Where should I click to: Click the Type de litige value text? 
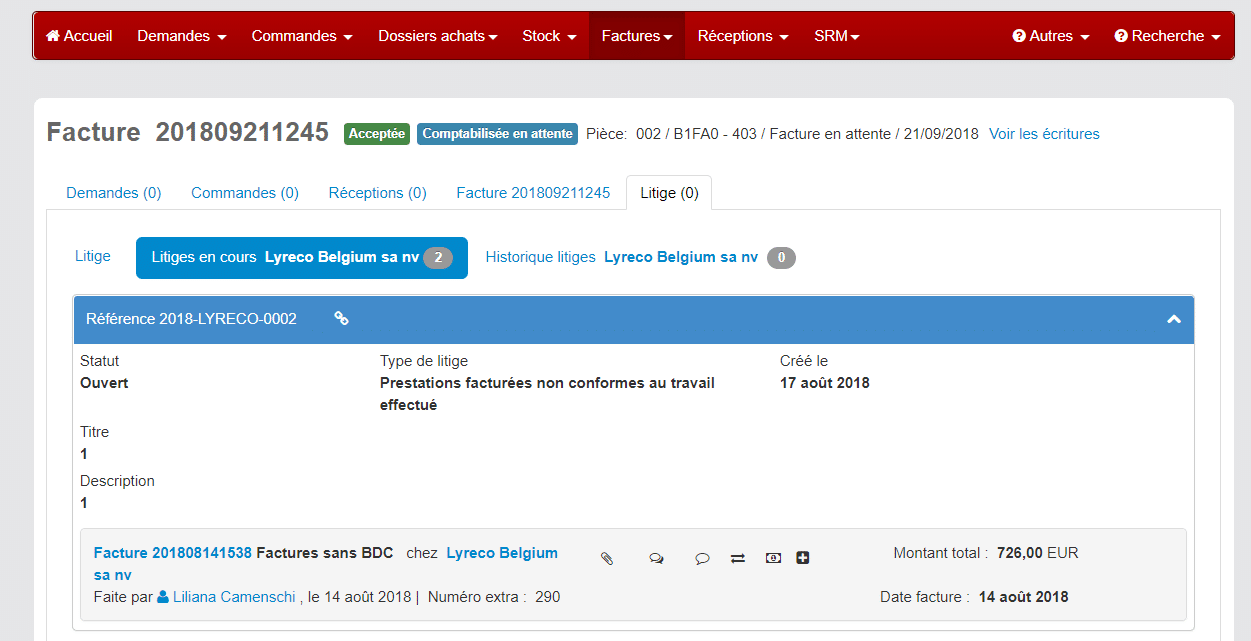[x=547, y=394]
